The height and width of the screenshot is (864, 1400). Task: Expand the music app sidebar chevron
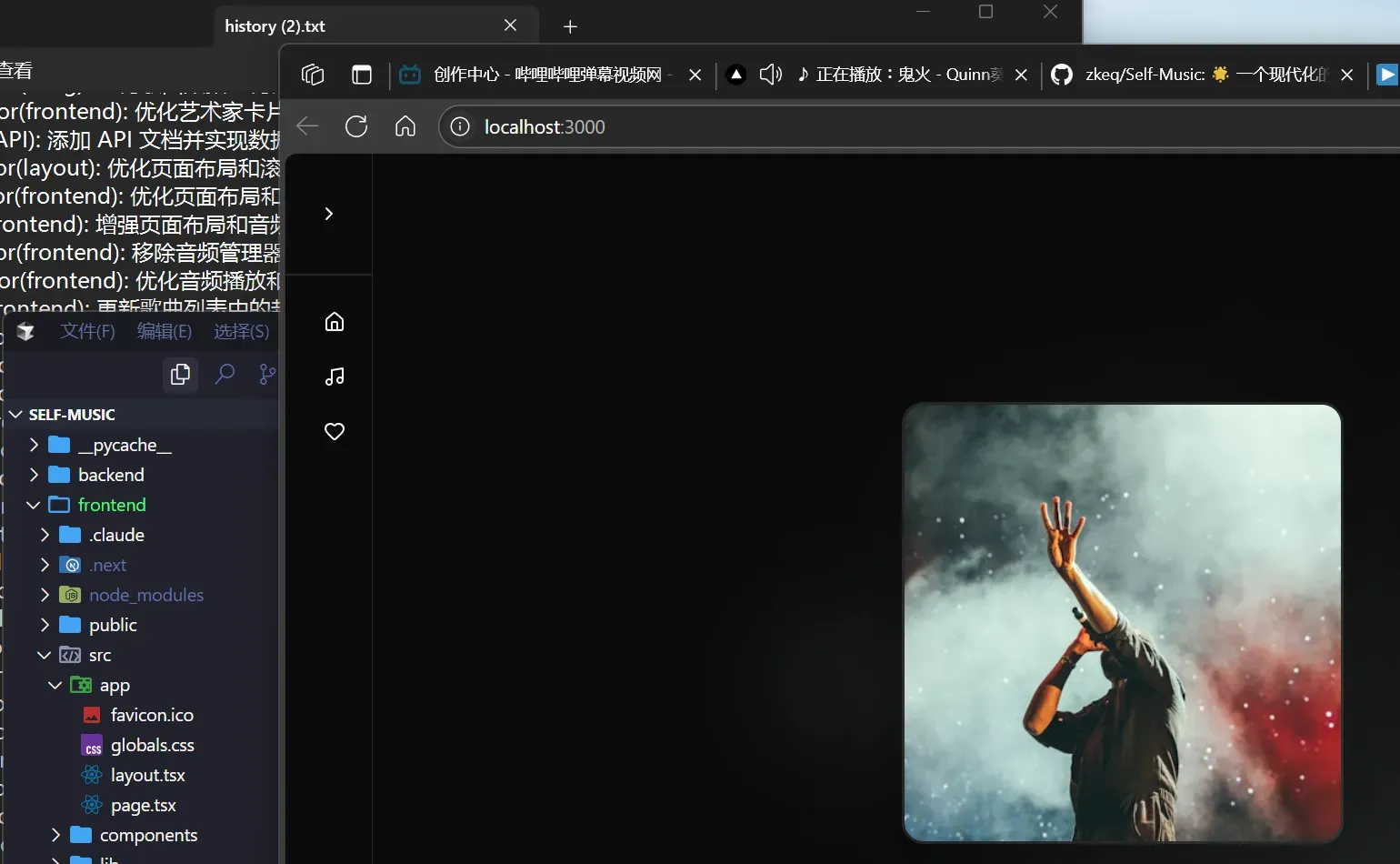[x=329, y=214]
